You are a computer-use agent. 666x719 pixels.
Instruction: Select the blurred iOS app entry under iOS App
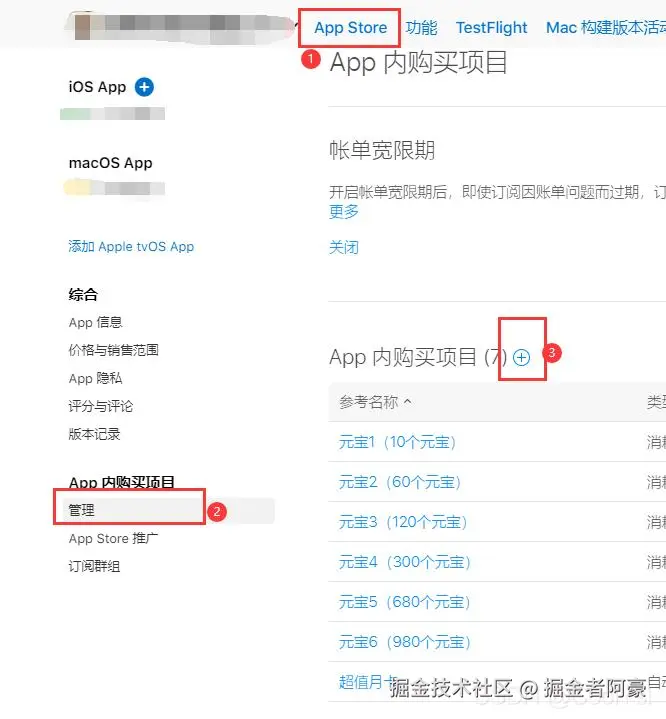(x=112, y=113)
